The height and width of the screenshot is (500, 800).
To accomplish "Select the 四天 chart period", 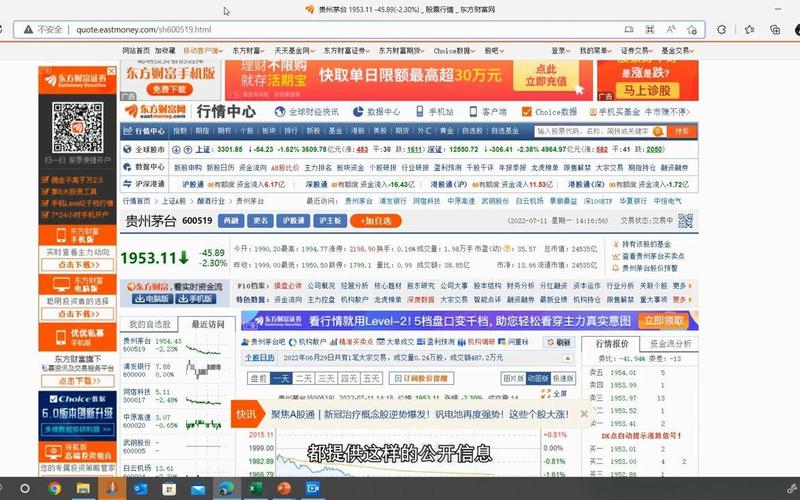I will pos(348,378).
